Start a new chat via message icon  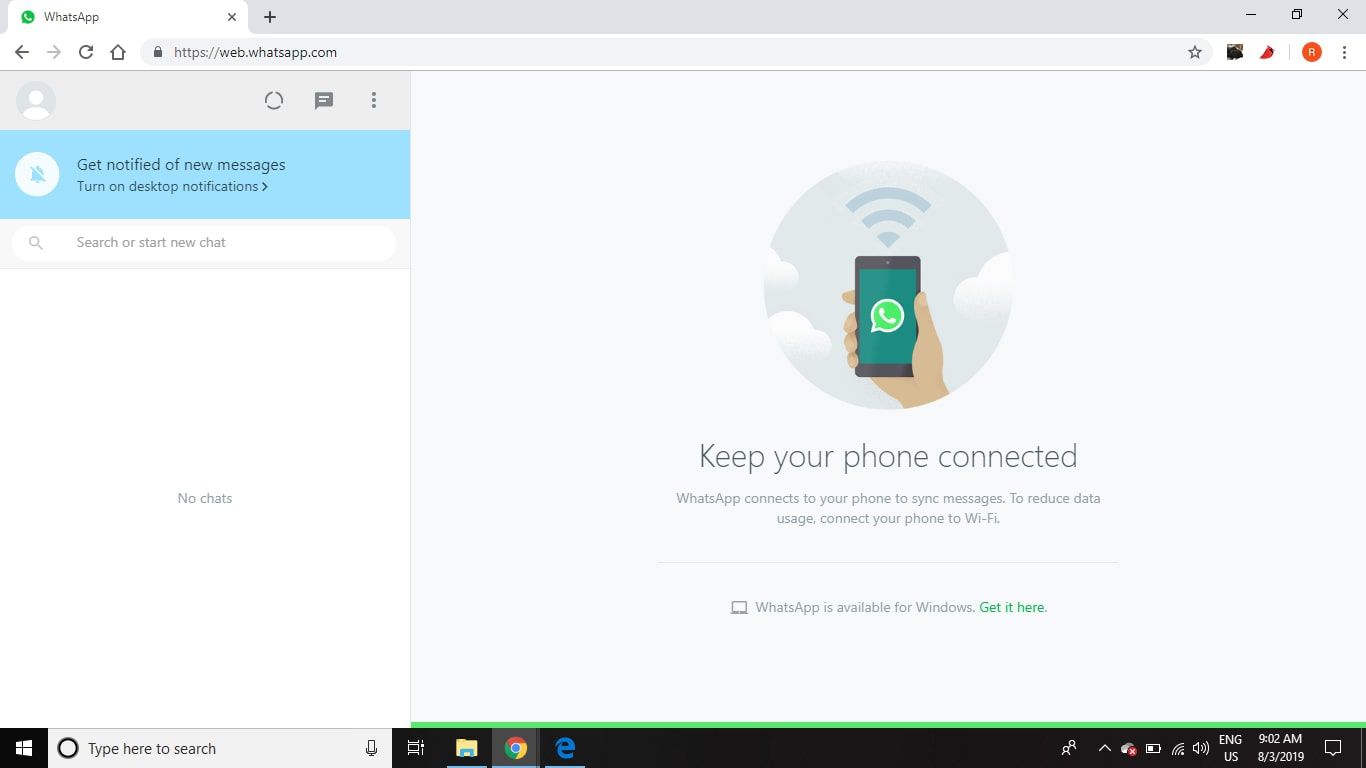point(324,100)
